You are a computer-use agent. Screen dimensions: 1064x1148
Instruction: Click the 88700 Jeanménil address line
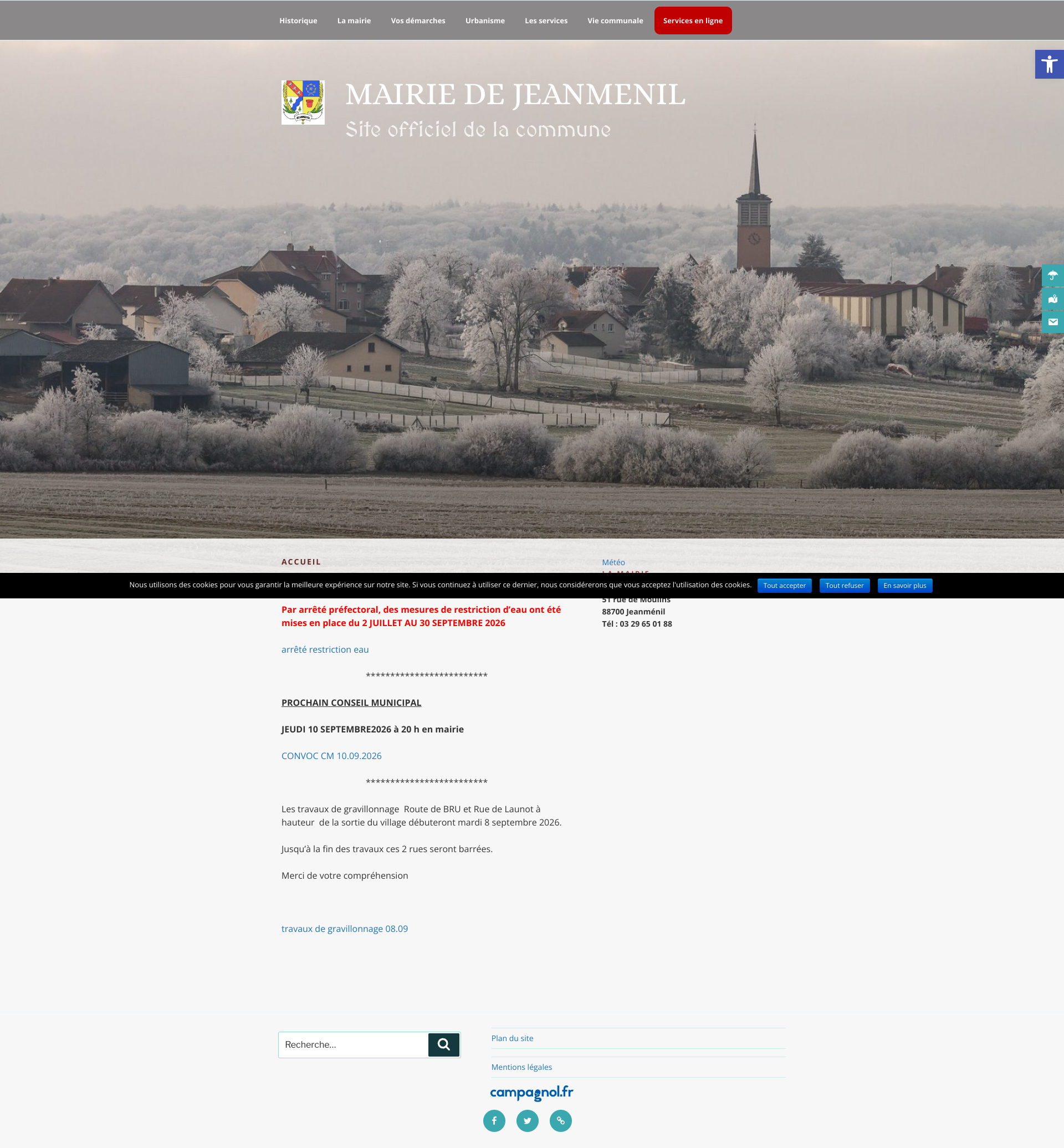click(633, 612)
